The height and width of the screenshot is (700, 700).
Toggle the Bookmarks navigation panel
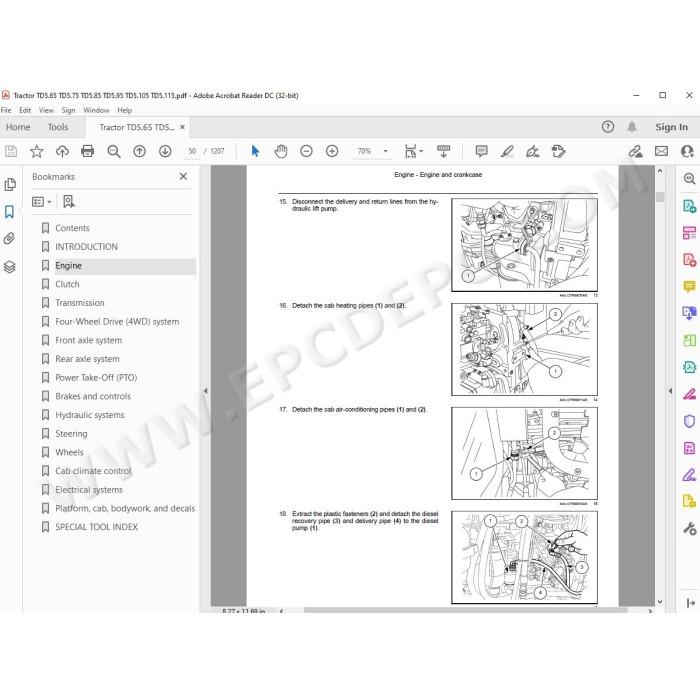tap(9, 212)
